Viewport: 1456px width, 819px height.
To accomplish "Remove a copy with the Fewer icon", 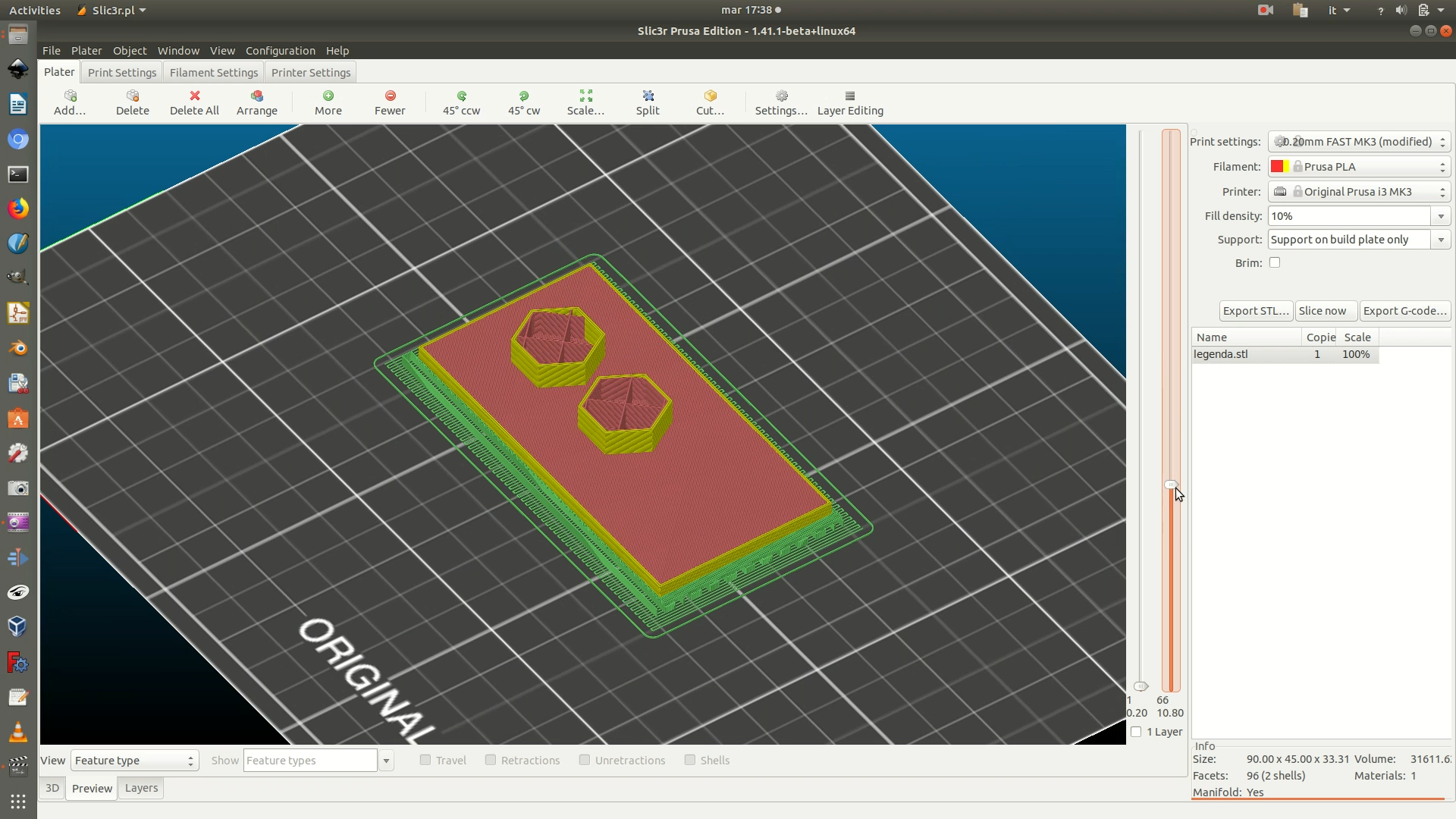I will (x=391, y=96).
